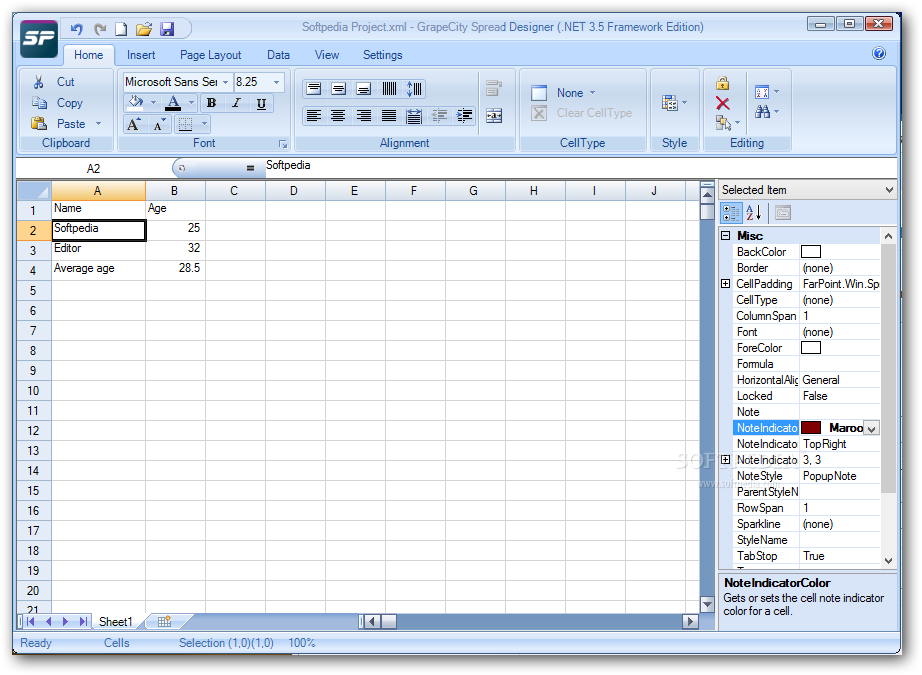
Task: Open the borders dropdown arrow
Action: [x=204, y=124]
